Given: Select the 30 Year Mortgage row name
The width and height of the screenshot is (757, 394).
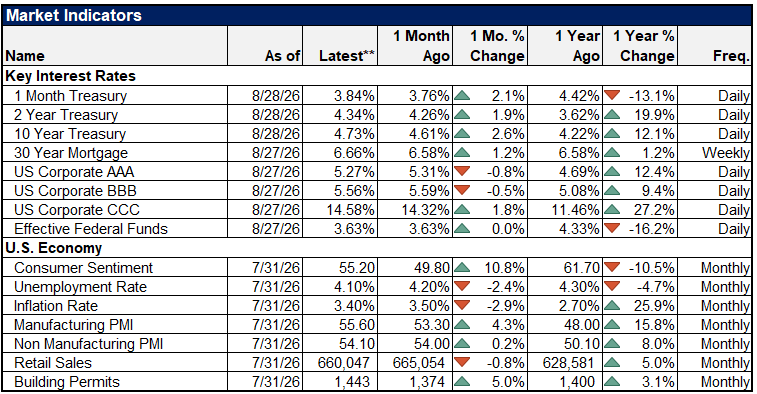Looking at the screenshot, I should tap(71, 153).
